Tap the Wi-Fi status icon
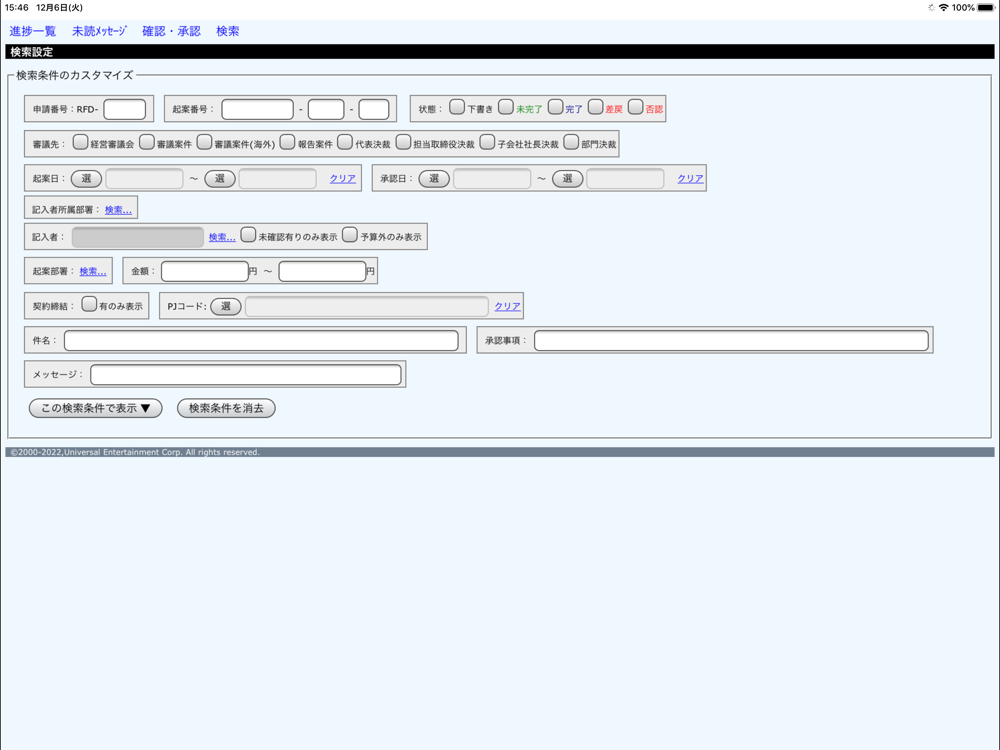Image resolution: width=1000 pixels, height=750 pixels. point(943,8)
